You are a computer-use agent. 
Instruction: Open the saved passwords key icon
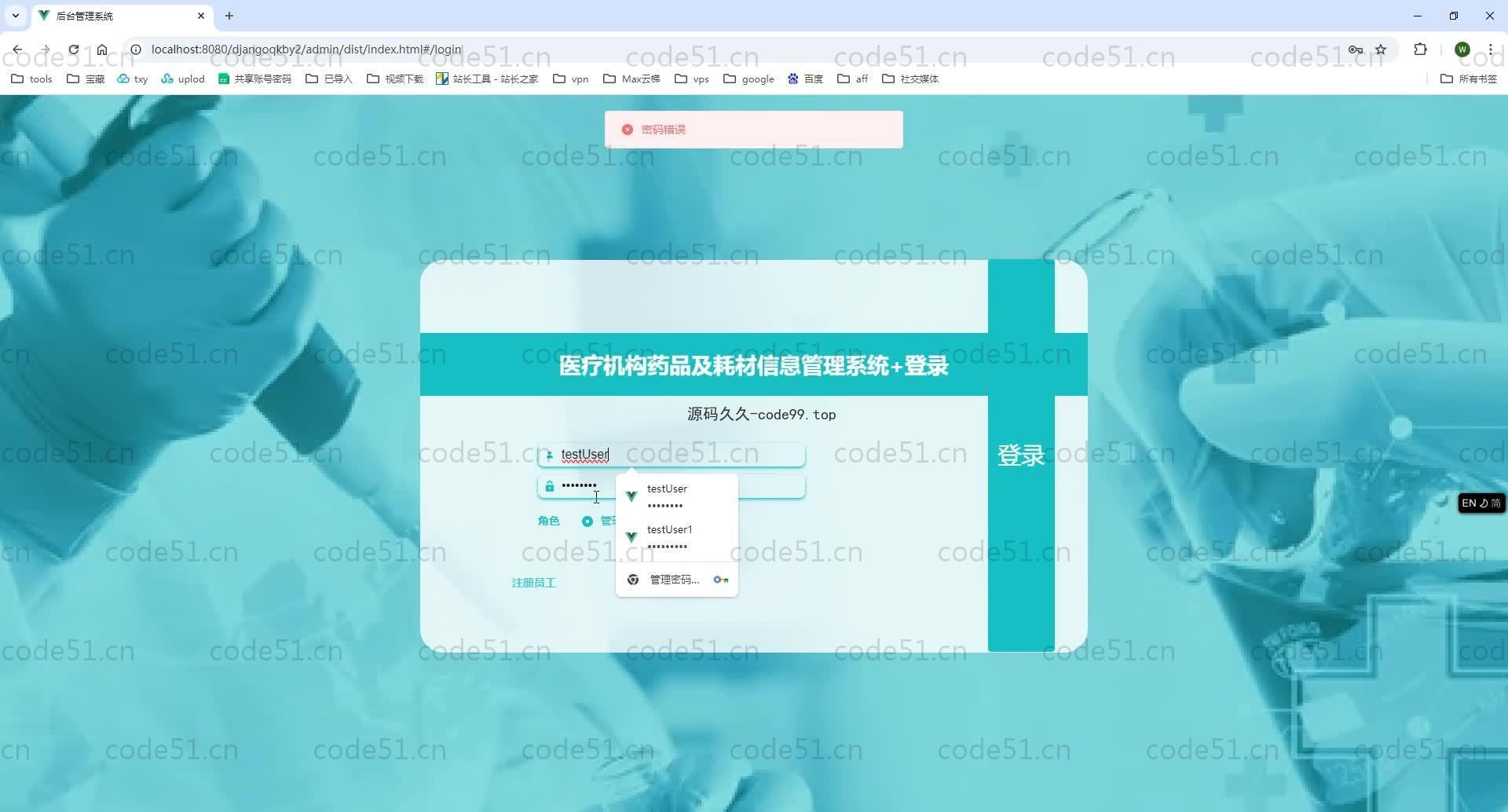click(1355, 49)
